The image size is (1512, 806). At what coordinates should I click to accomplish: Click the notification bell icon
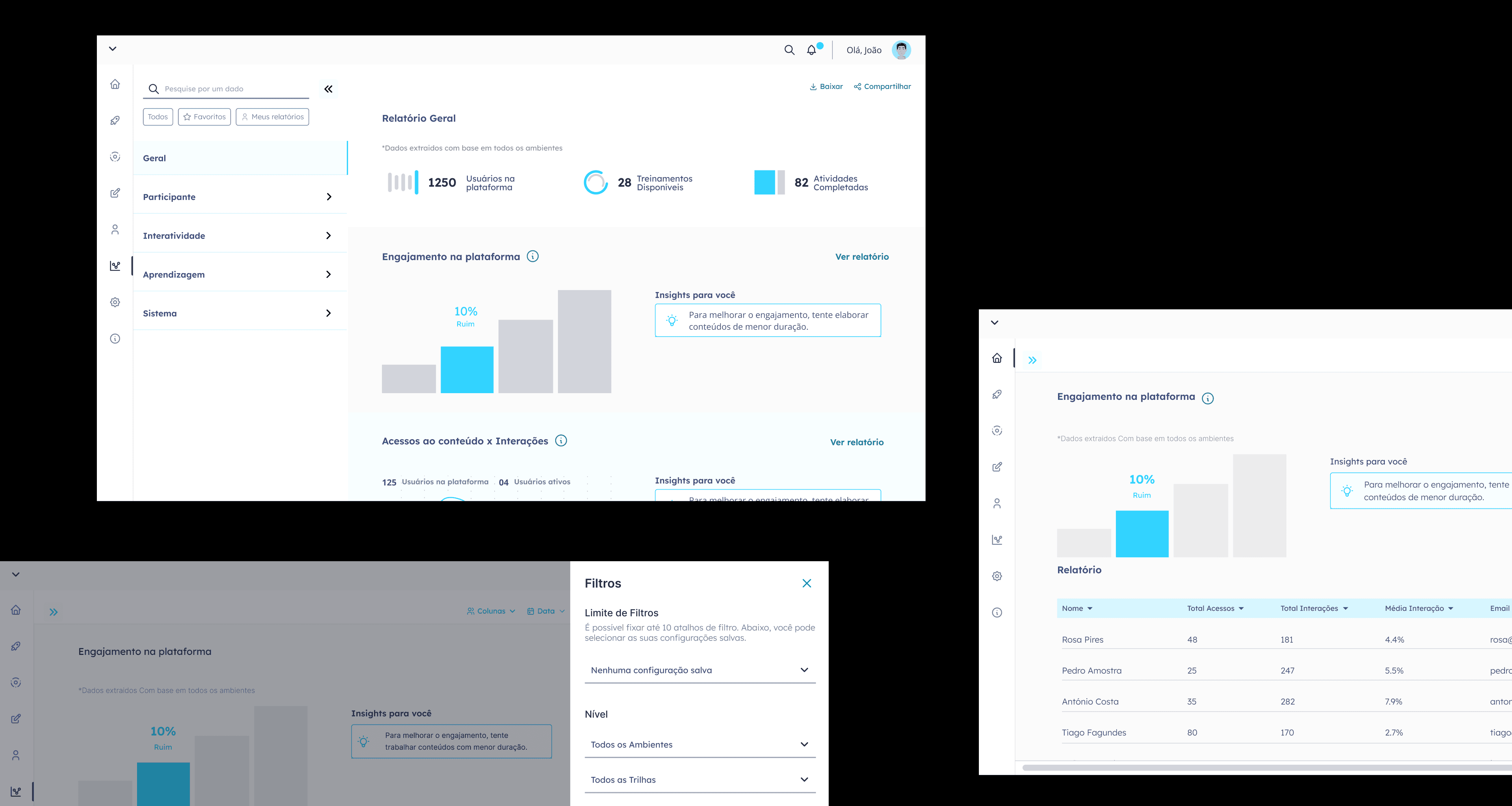[x=811, y=50]
